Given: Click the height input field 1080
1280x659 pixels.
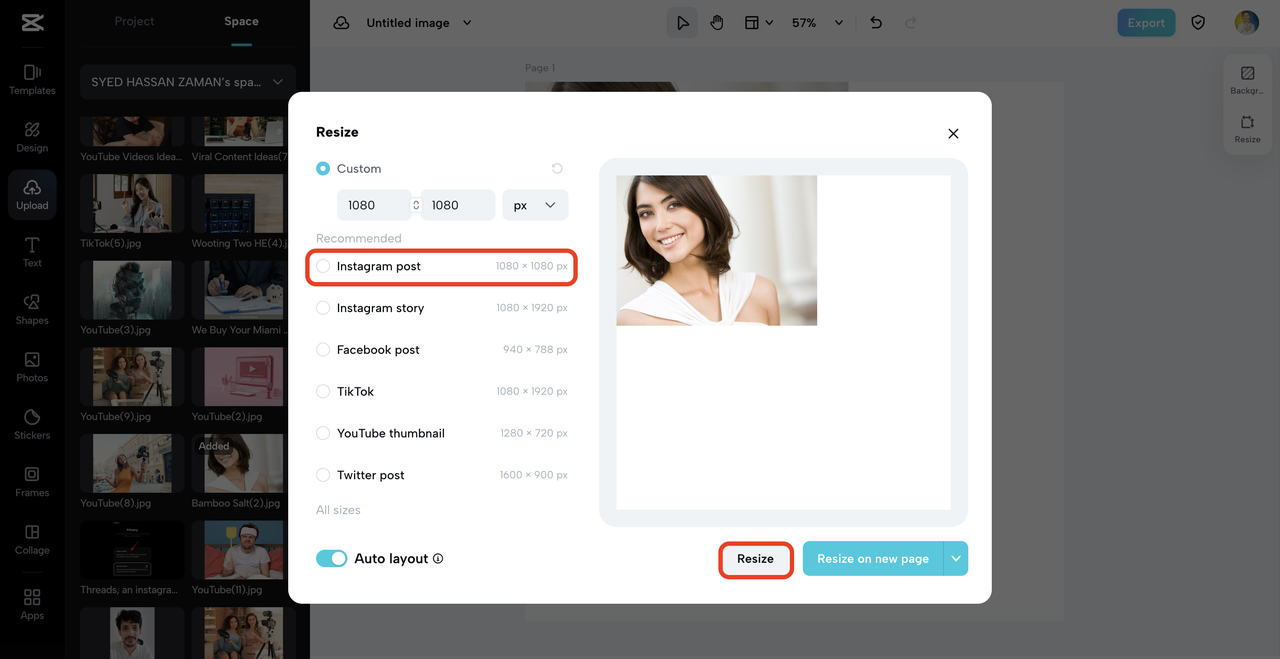Looking at the screenshot, I should point(458,205).
